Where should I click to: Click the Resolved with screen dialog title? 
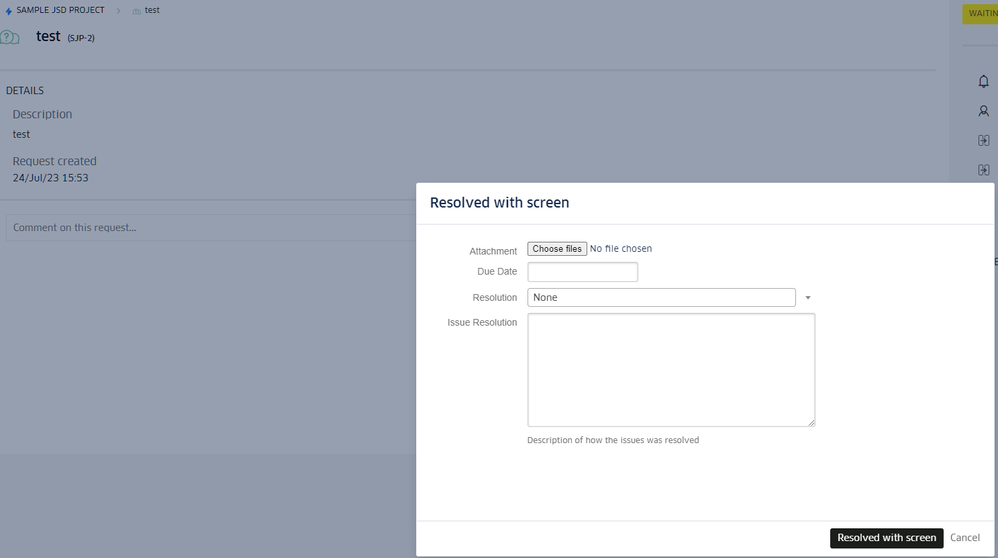point(500,202)
